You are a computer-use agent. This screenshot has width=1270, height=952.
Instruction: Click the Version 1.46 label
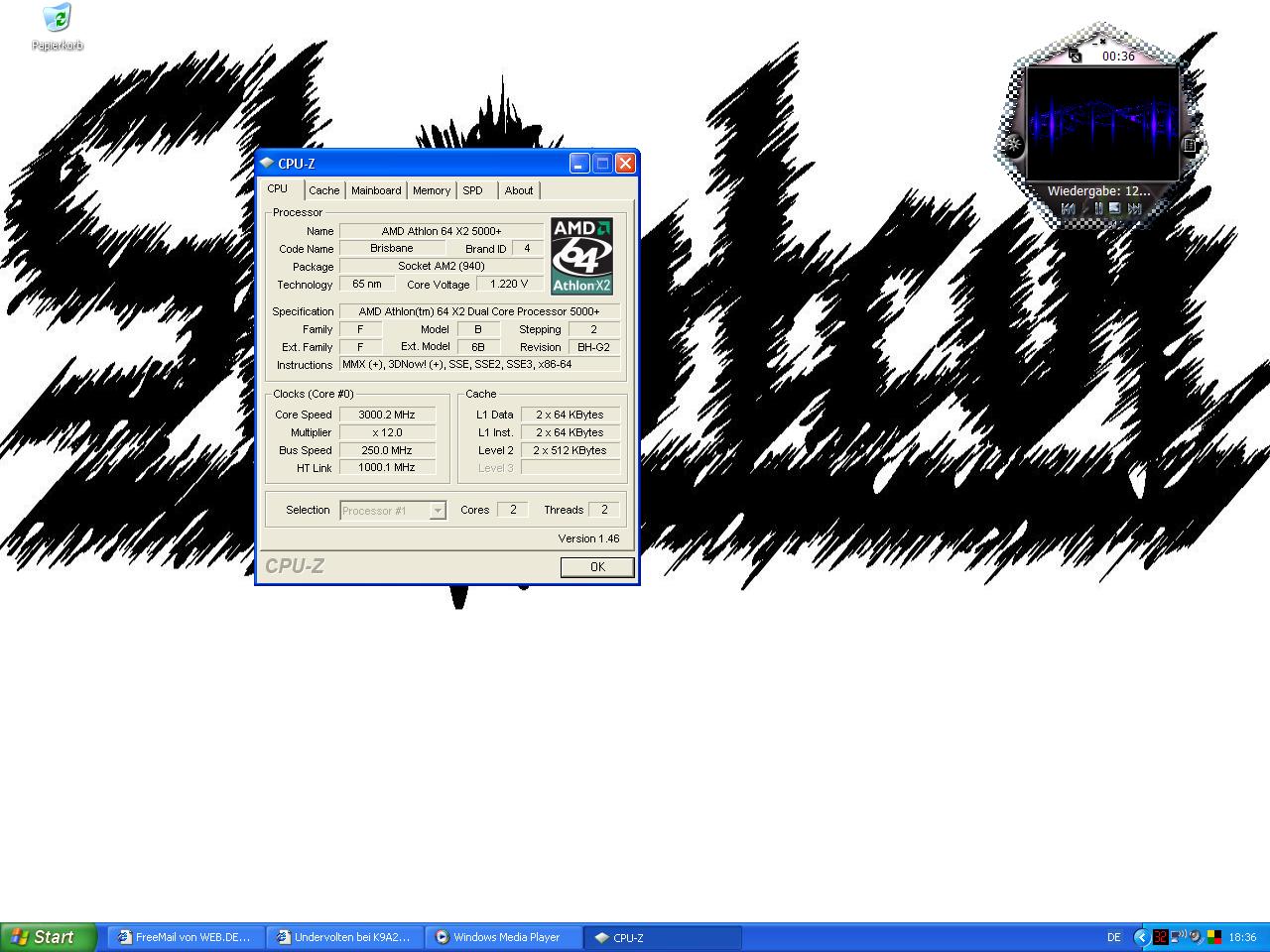[x=588, y=538]
